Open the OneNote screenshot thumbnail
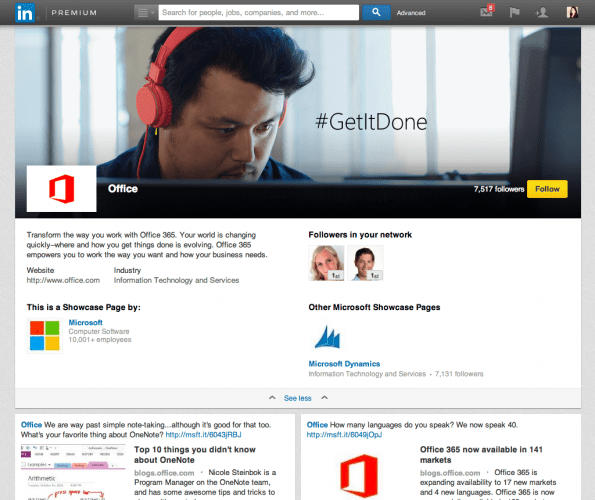 73,472
